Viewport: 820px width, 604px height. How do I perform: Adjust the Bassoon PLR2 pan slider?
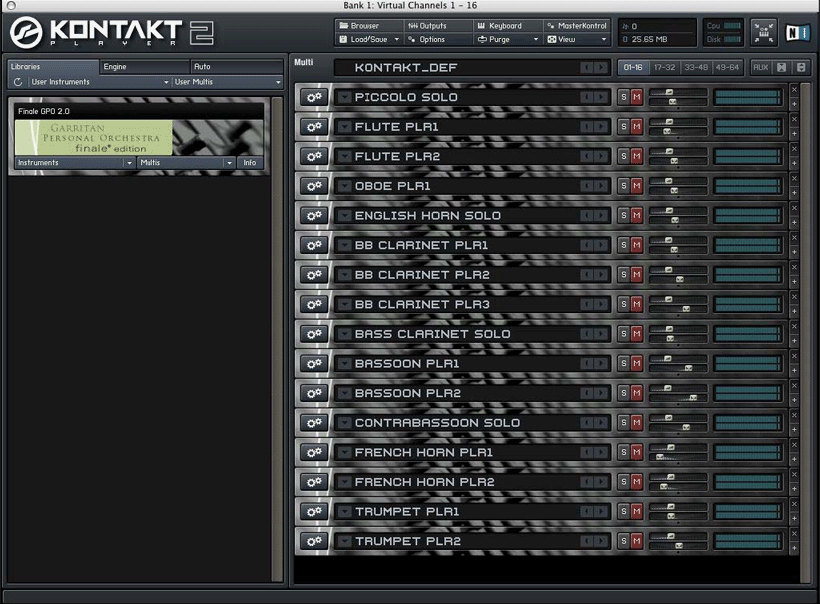(678, 398)
